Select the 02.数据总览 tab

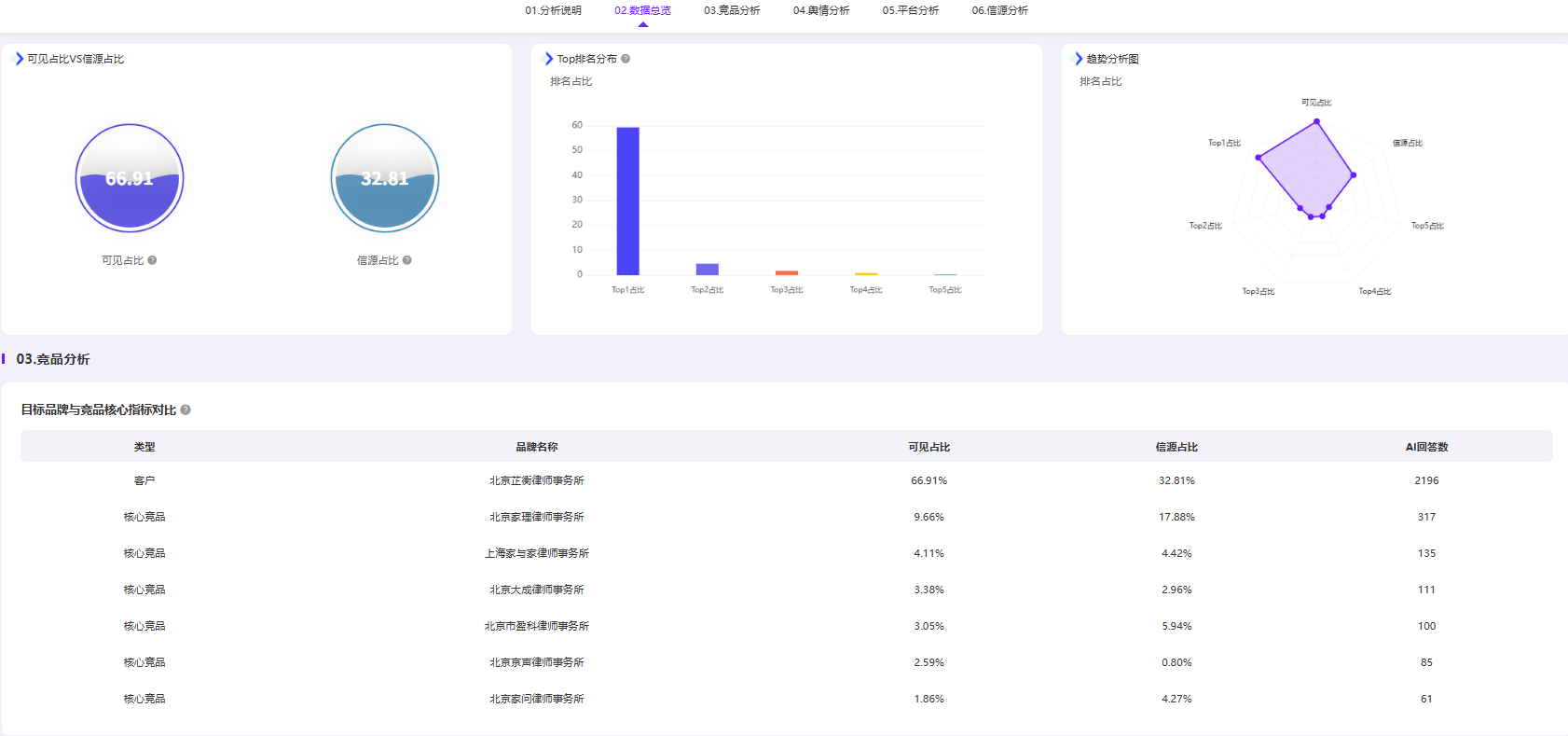pyautogui.click(x=642, y=10)
